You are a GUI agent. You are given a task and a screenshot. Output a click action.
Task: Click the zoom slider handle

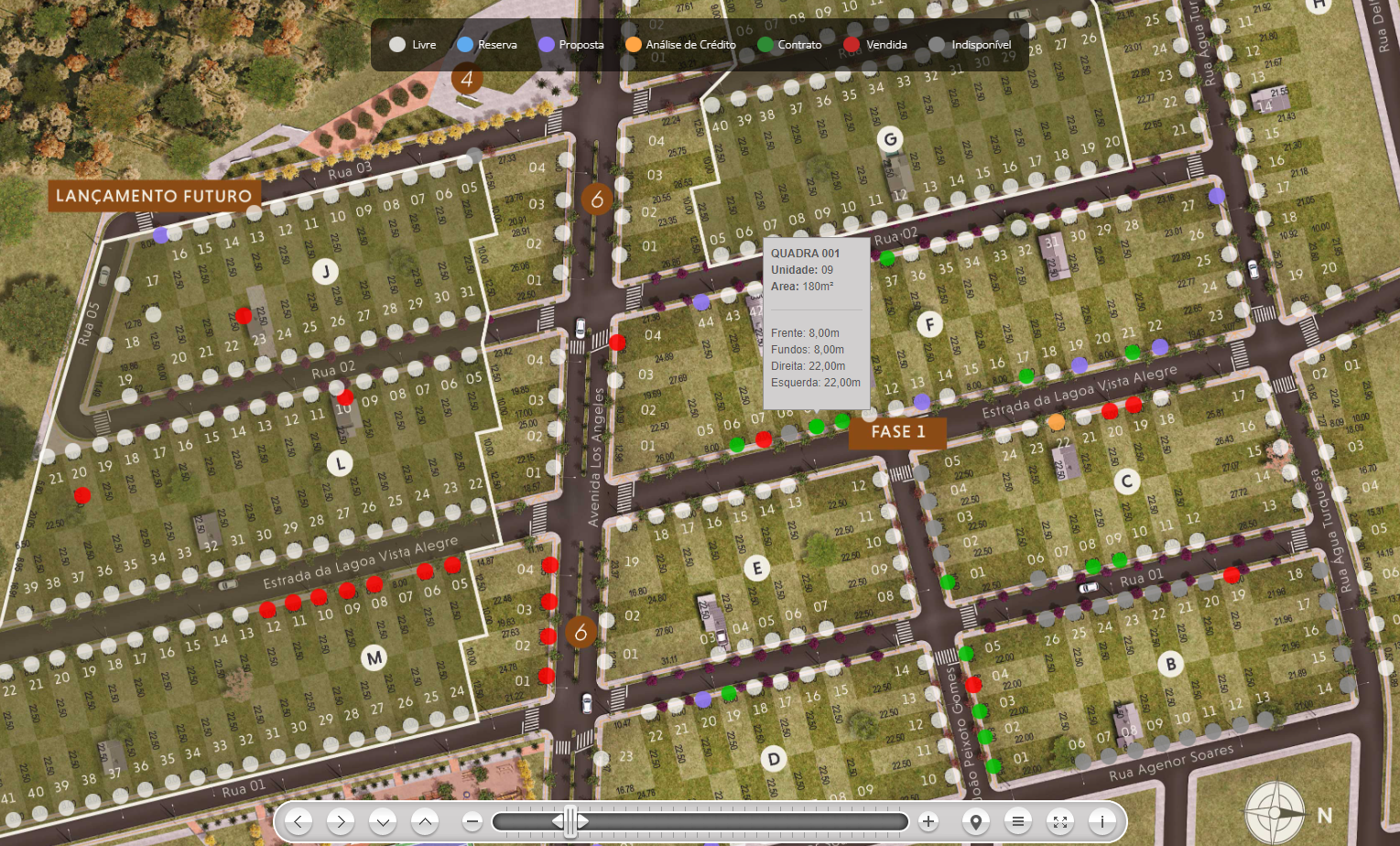[x=570, y=821]
